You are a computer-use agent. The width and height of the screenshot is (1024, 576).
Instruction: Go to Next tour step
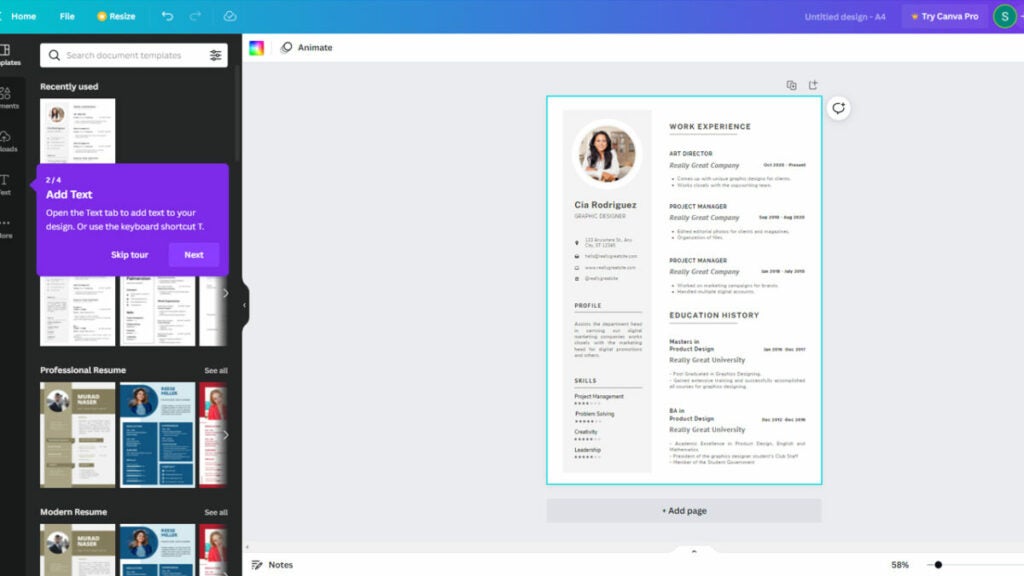pos(194,255)
